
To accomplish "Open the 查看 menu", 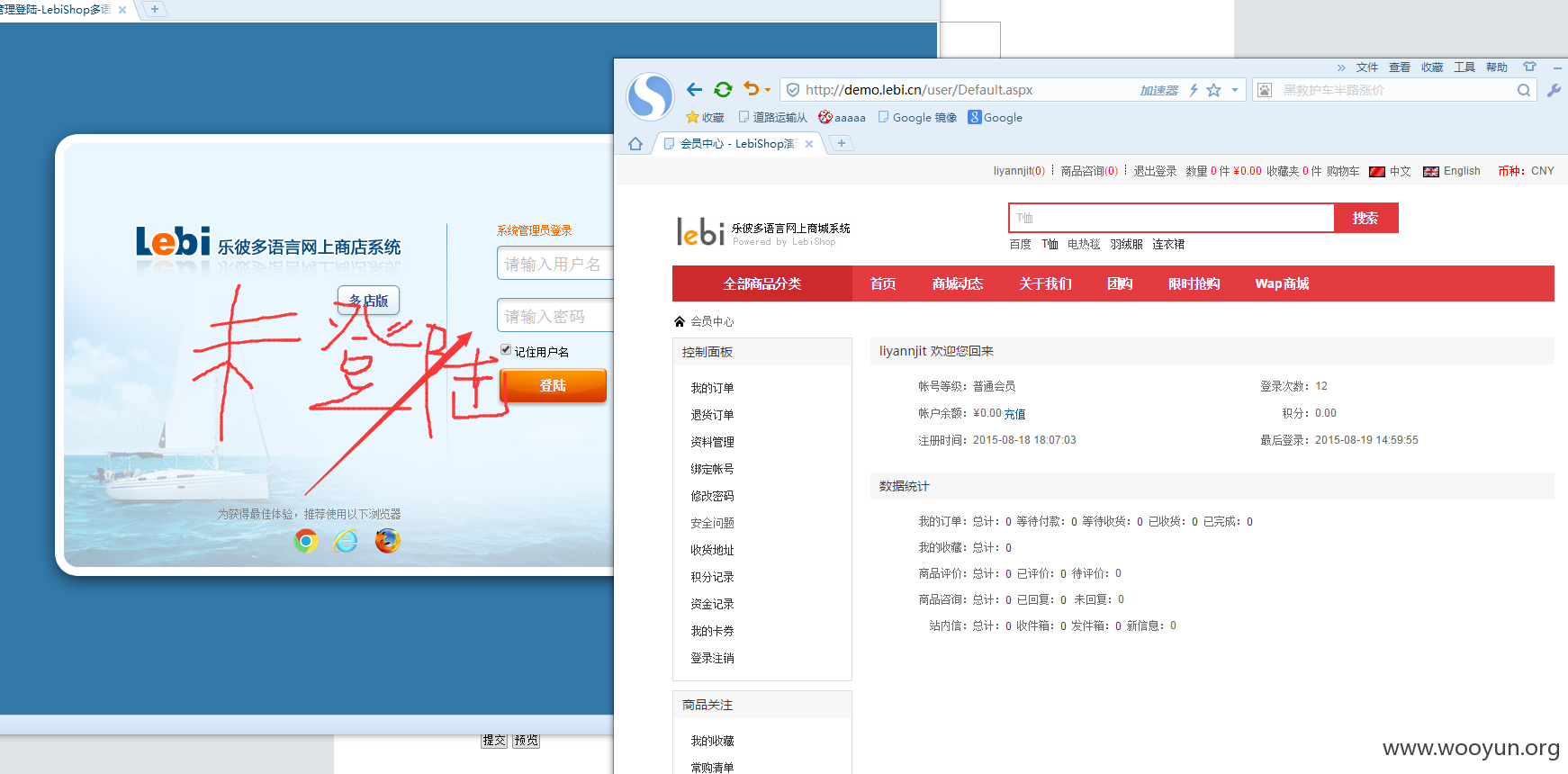I will tap(1400, 67).
